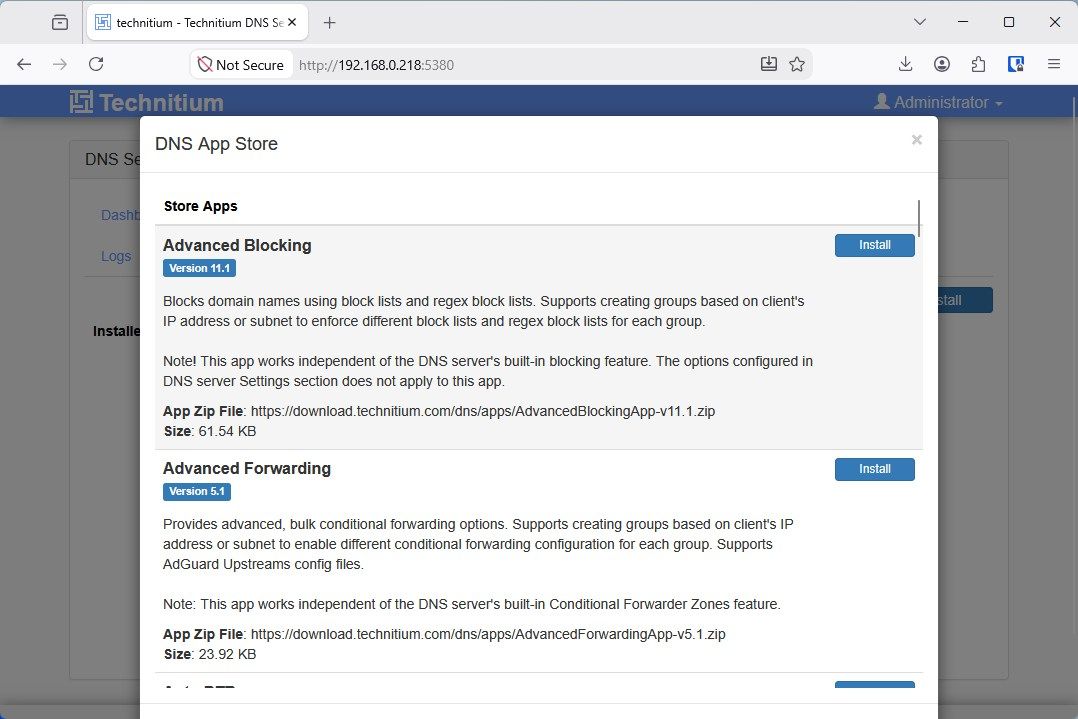Click the Advanced Forwarding heading
This screenshot has height=719, width=1078.
247,468
